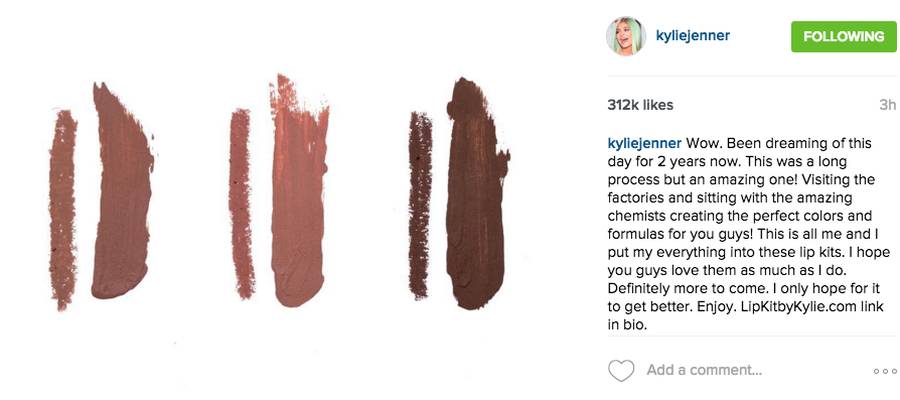This screenshot has width=900, height=400.
Task: View the 312k likes list
Action: coord(641,105)
